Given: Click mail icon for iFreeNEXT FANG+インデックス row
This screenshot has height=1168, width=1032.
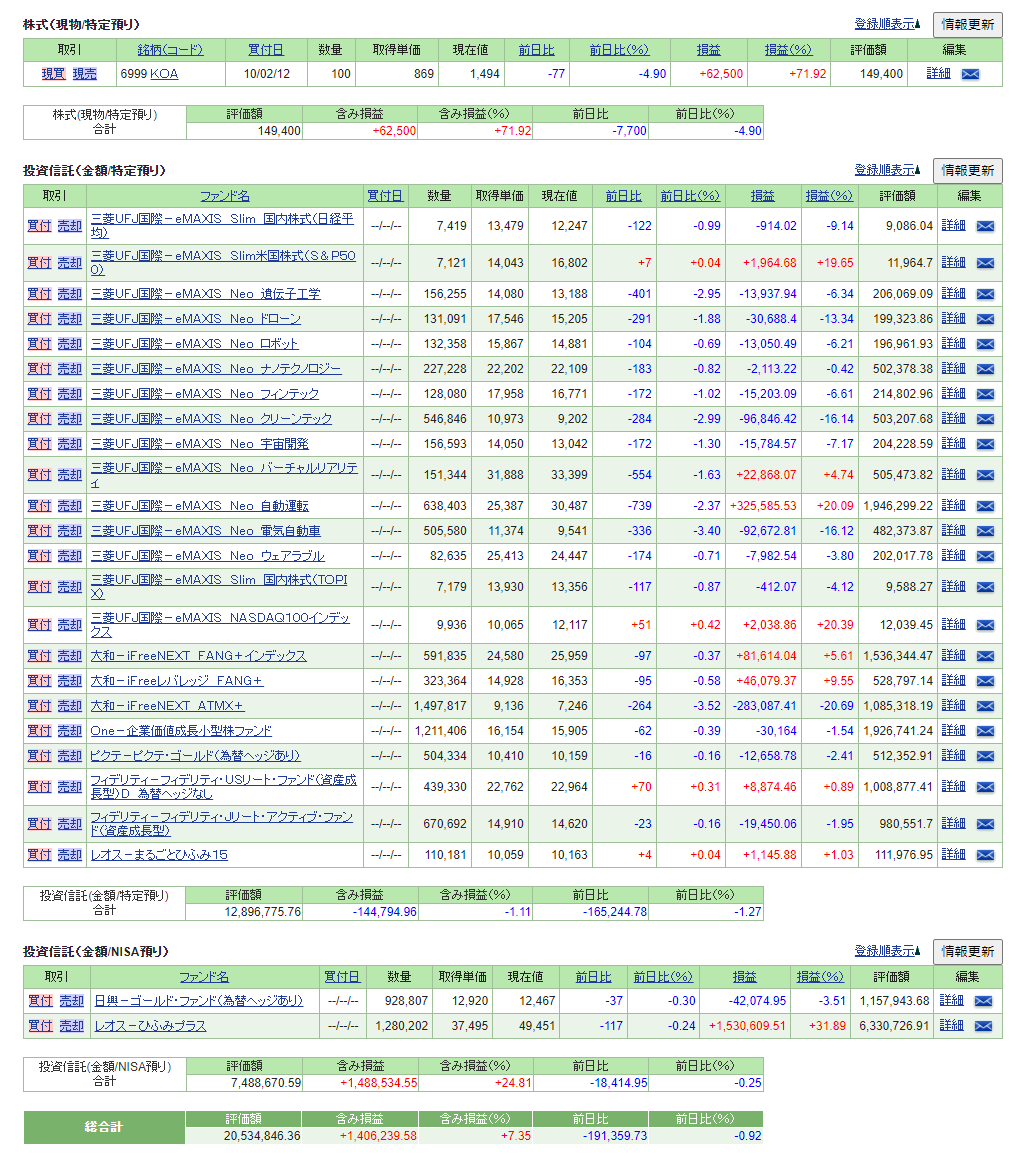Looking at the screenshot, I should [985, 656].
